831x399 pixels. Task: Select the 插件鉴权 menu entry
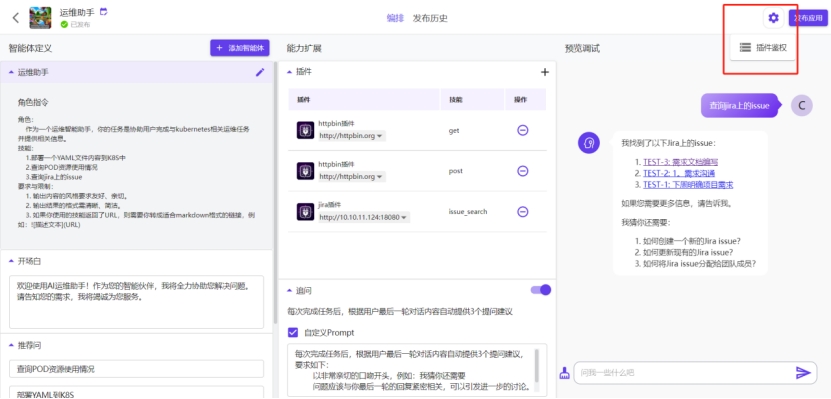coord(763,48)
